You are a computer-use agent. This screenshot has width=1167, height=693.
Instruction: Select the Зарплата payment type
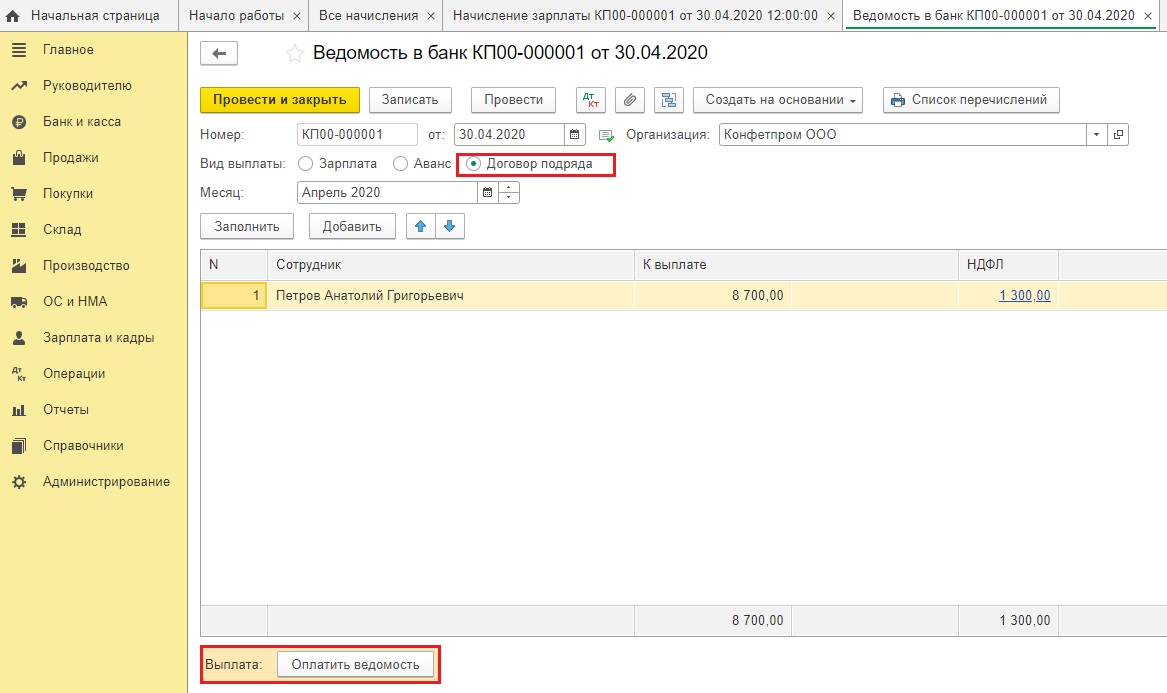(x=306, y=164)
